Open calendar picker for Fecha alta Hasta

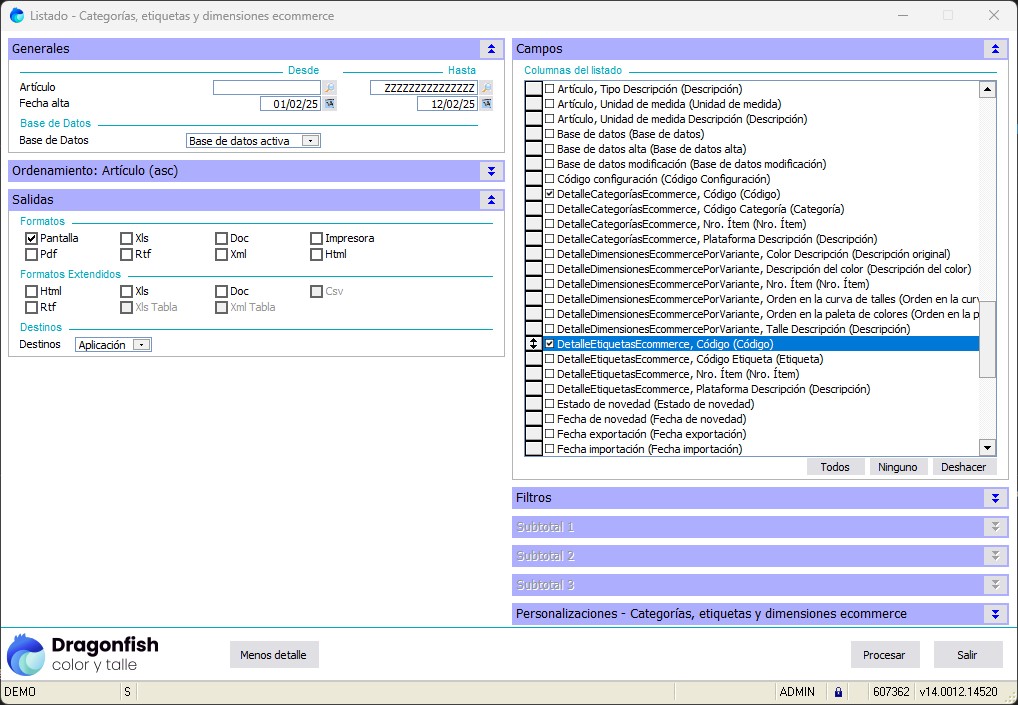click(486, 103)
